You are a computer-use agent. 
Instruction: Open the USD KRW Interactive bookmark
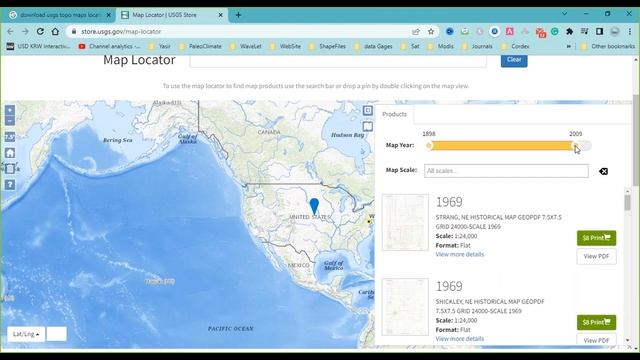pyautogui.click(x=38, y=47)
